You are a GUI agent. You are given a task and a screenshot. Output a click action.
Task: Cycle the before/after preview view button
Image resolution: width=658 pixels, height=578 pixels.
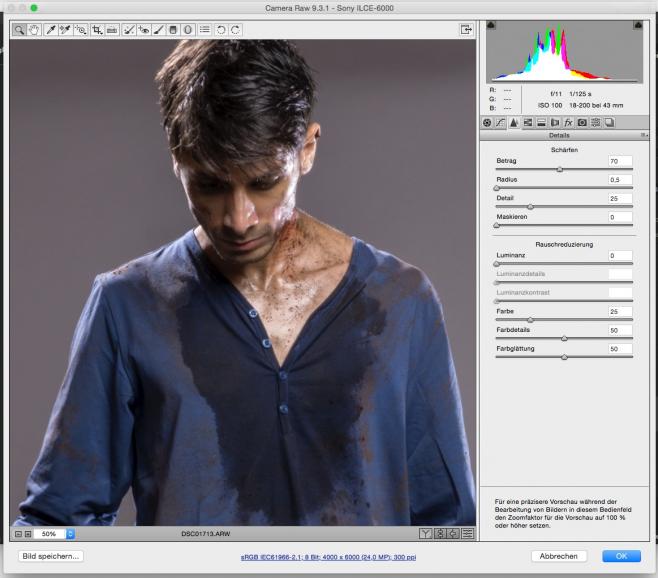click(425, 534)
